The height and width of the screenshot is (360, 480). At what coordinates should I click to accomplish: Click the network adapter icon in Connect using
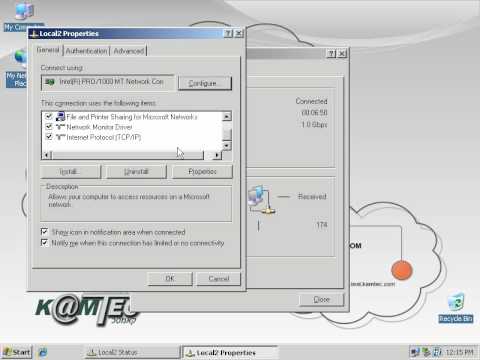click(x=50, y=82)
